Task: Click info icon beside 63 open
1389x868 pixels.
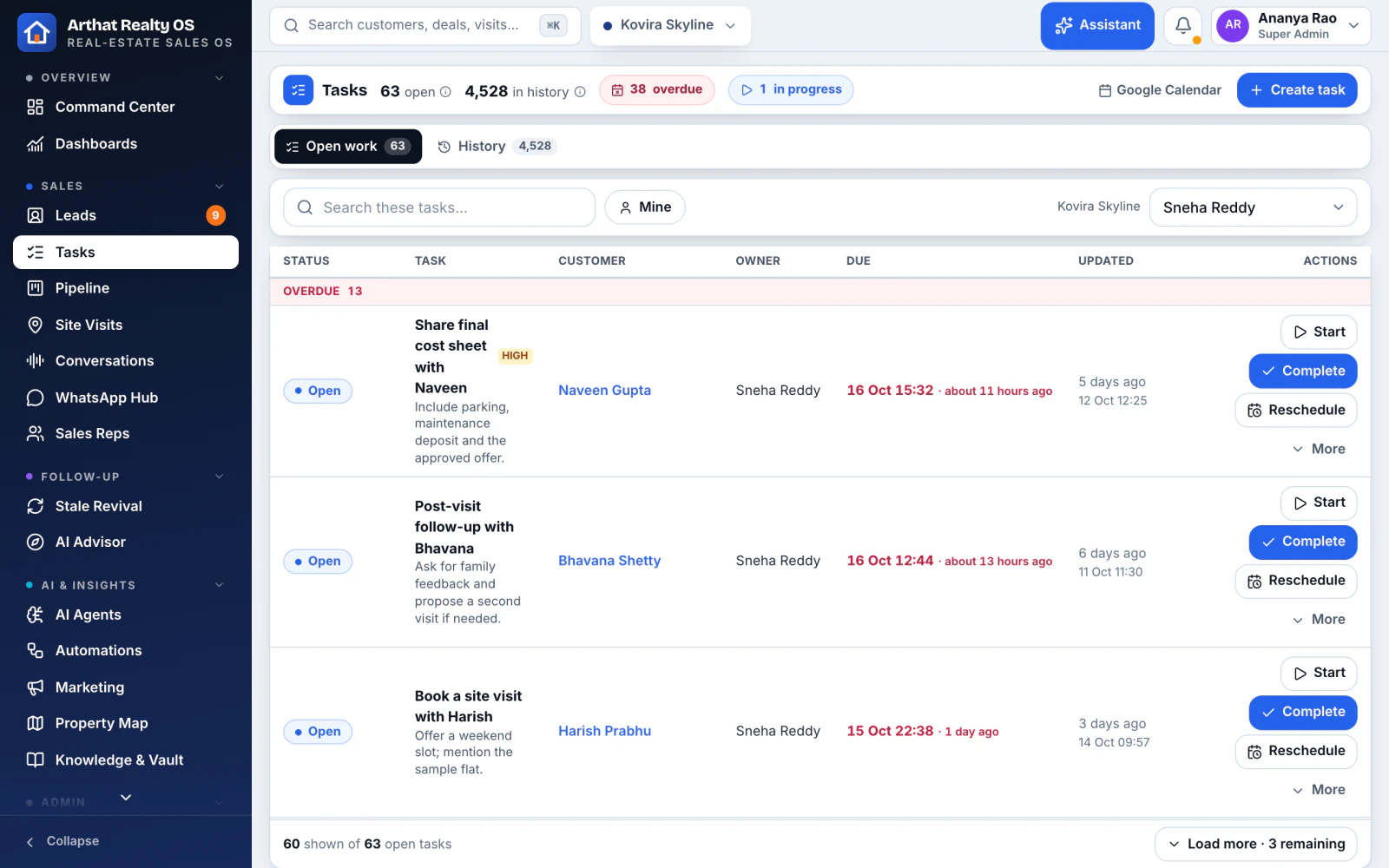Action: click(x=445, y=92)
